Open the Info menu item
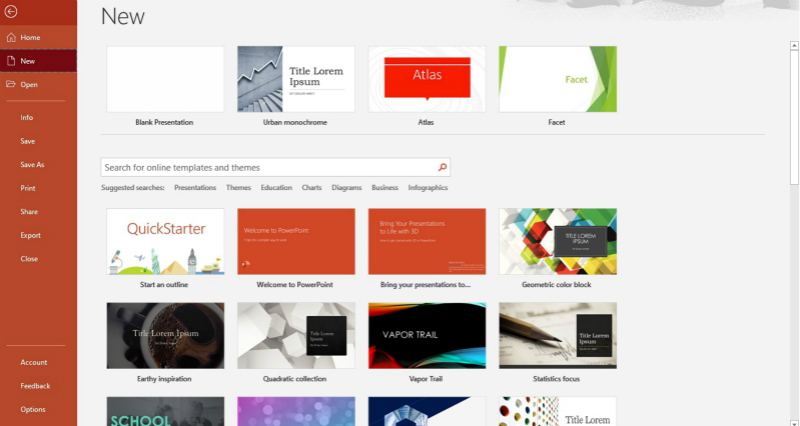 (27, 117)
